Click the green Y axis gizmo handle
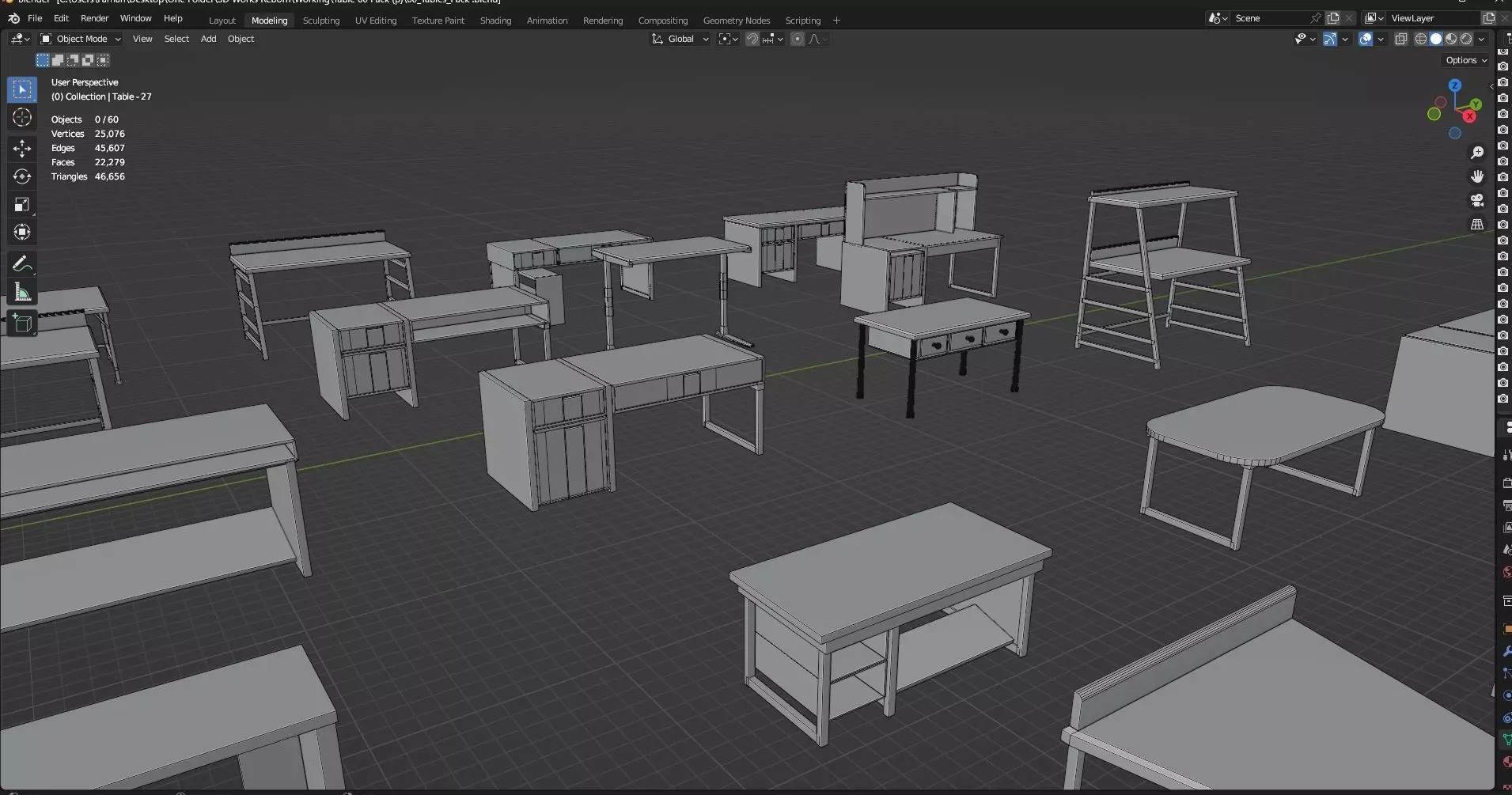This screenshot has width=1512, height=795. tap(1476, 104)
